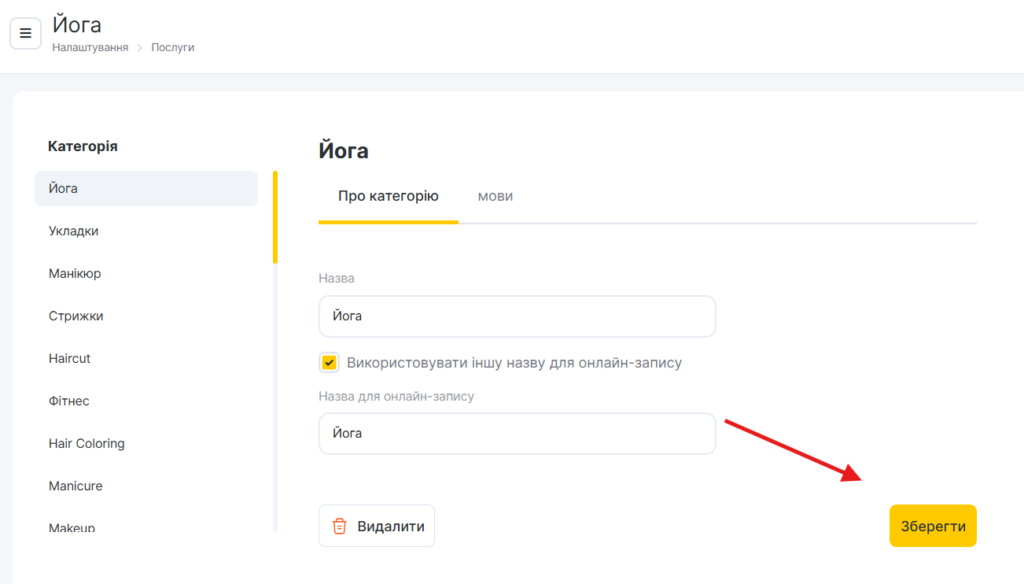1024x584 pixels.
Task: Select the 'Про категорію' tab
Action: point(388,196)
